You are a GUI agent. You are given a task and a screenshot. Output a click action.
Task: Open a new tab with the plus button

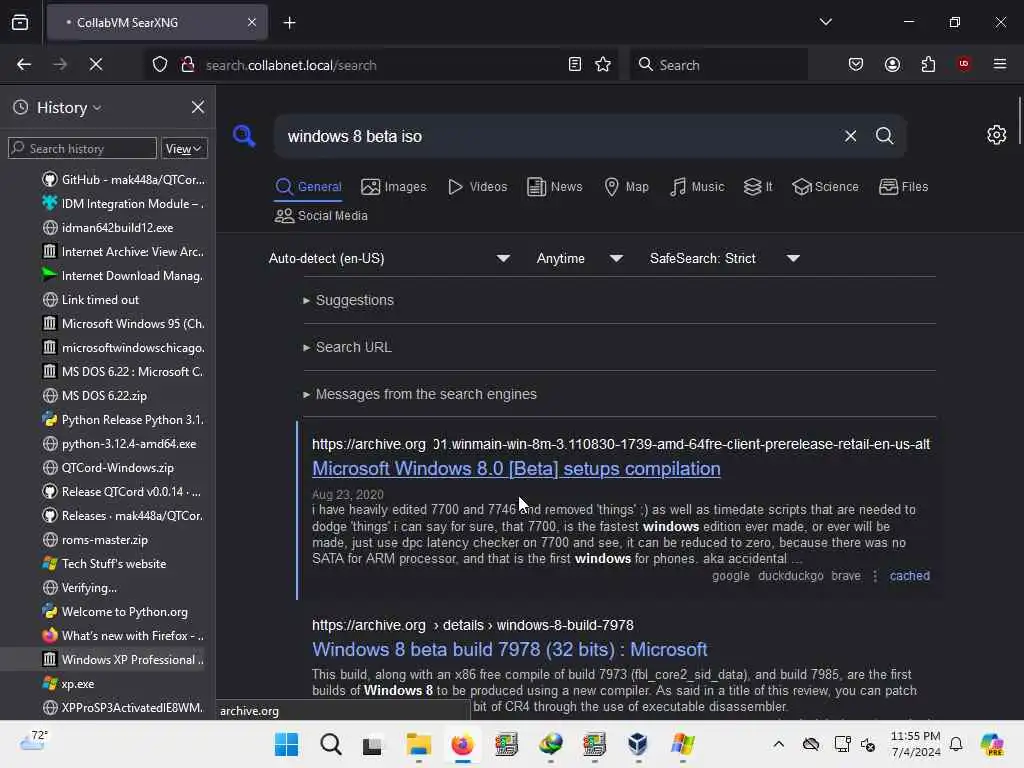point(289,23)
